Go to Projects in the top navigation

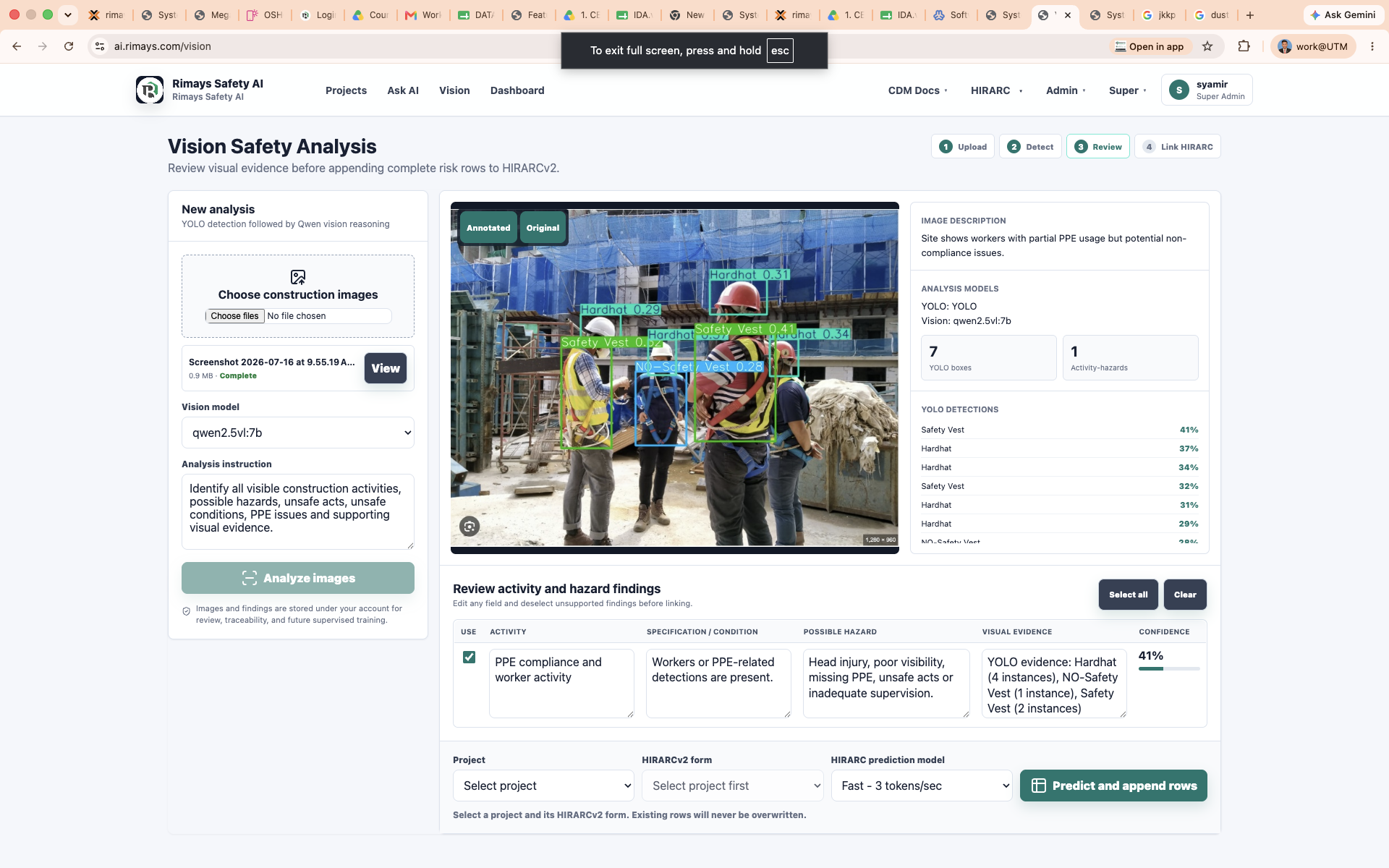(x=346, y=90)
